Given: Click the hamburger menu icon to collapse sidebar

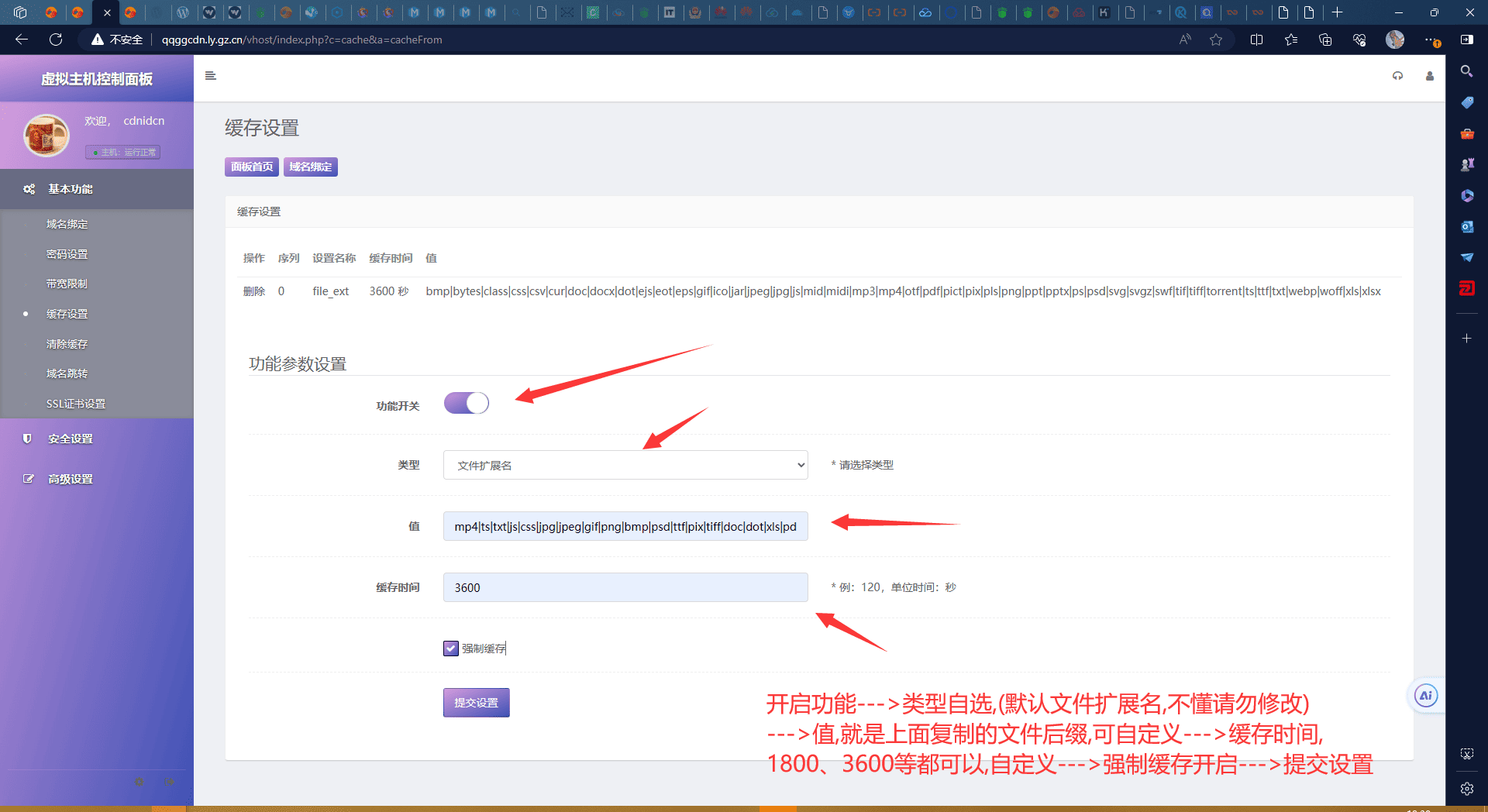Looking at the screenshot, I should 210,76.
